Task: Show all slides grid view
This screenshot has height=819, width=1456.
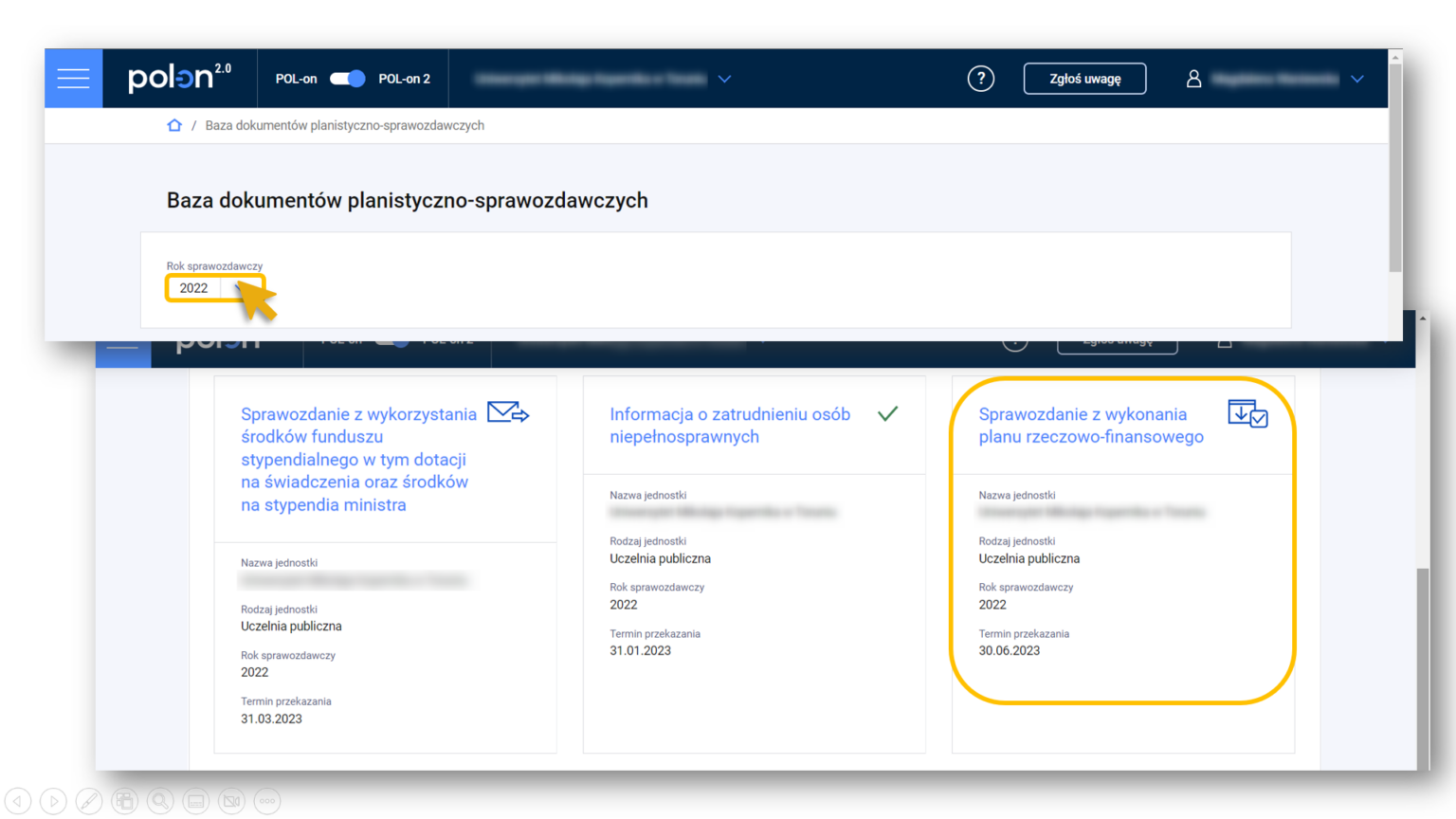Action: [125, 801]
